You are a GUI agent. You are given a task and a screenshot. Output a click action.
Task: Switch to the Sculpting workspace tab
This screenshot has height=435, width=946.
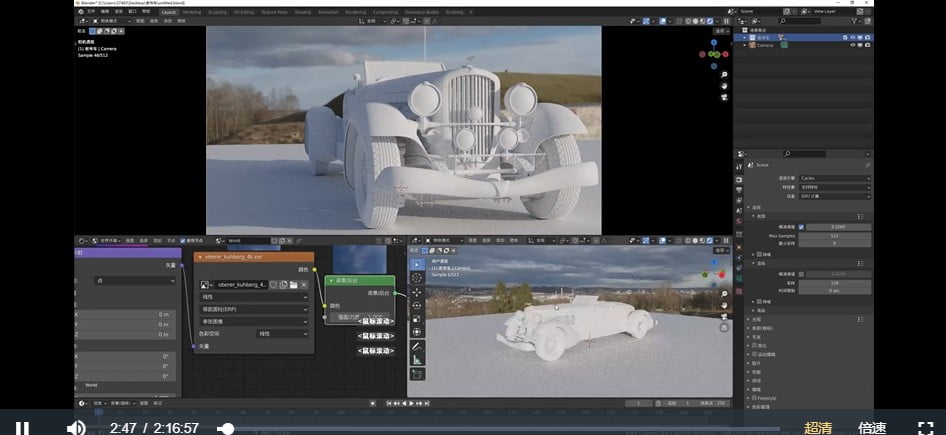pos(217,12)
